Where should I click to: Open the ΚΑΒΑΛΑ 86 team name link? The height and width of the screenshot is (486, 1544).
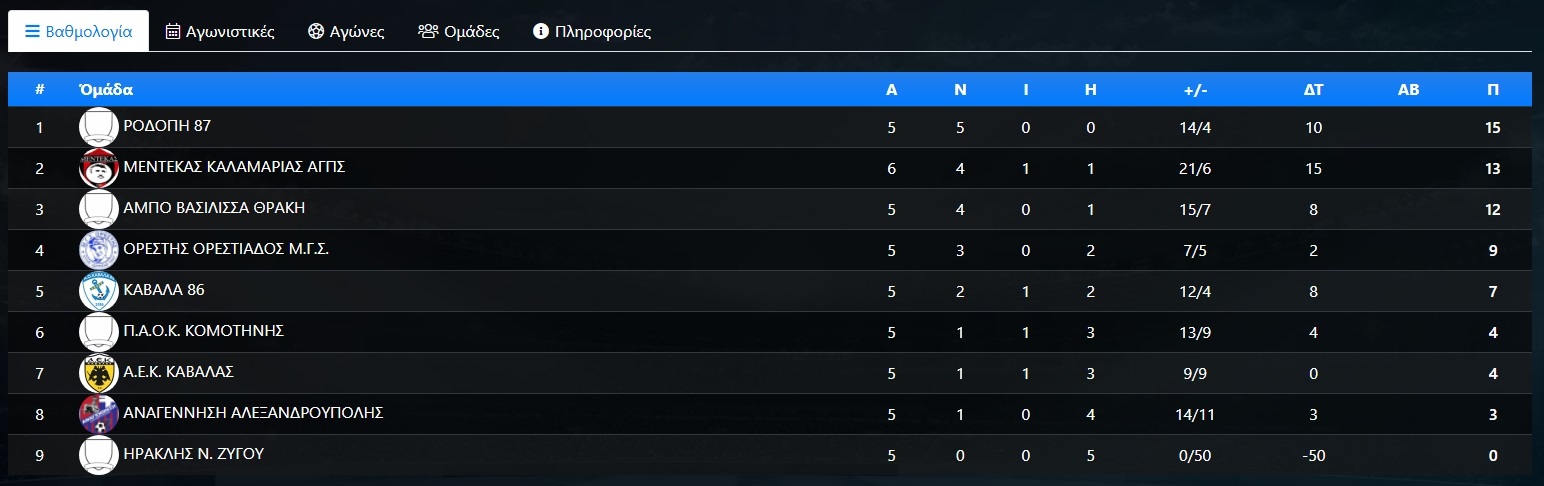point(164,291)
